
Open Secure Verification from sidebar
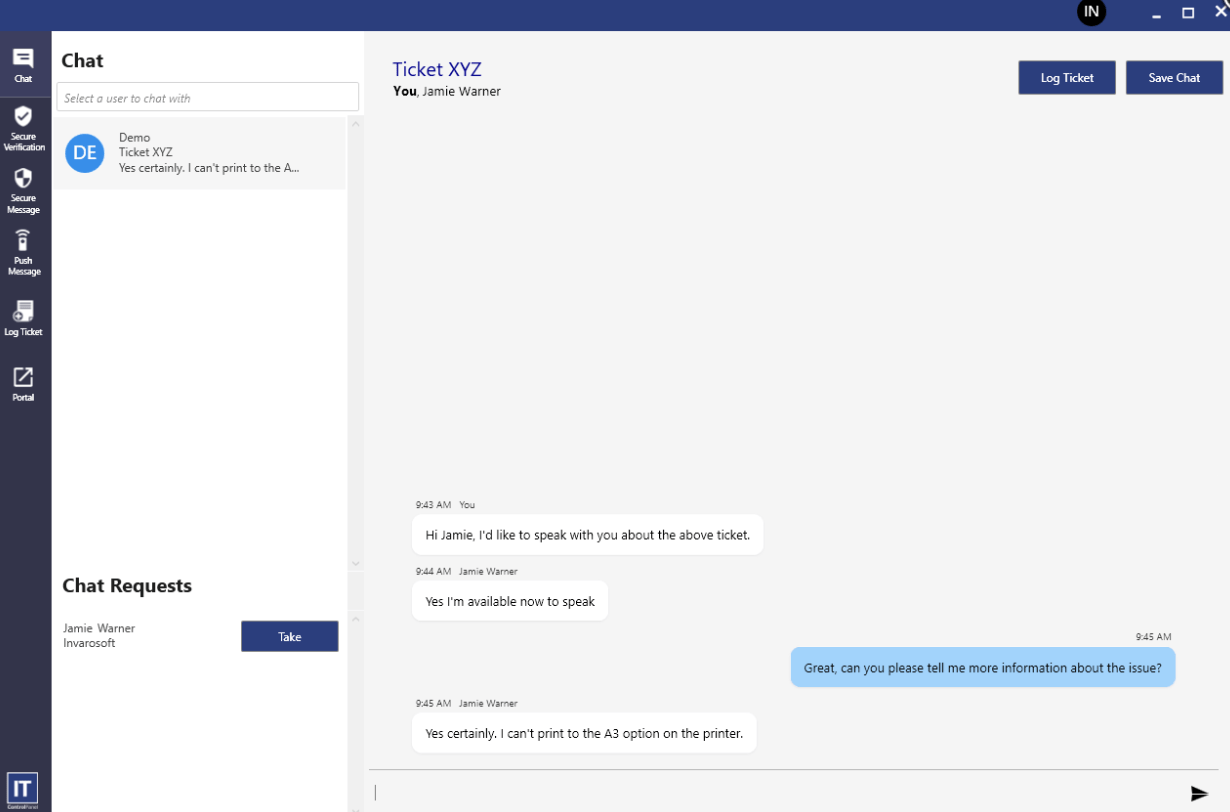[x=23, y=128]
